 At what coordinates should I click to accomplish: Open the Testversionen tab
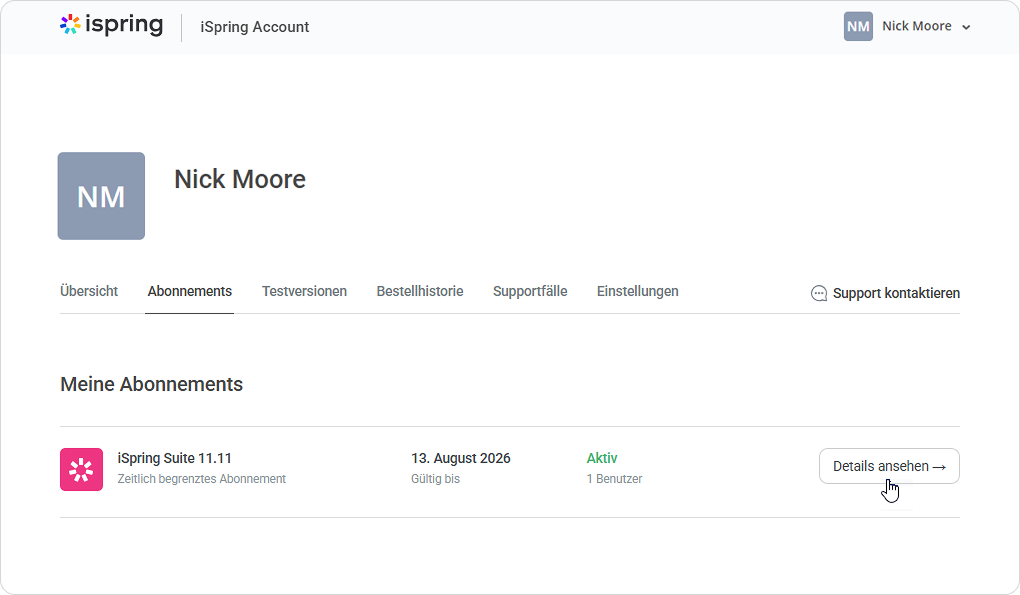(x=304, y=291)
